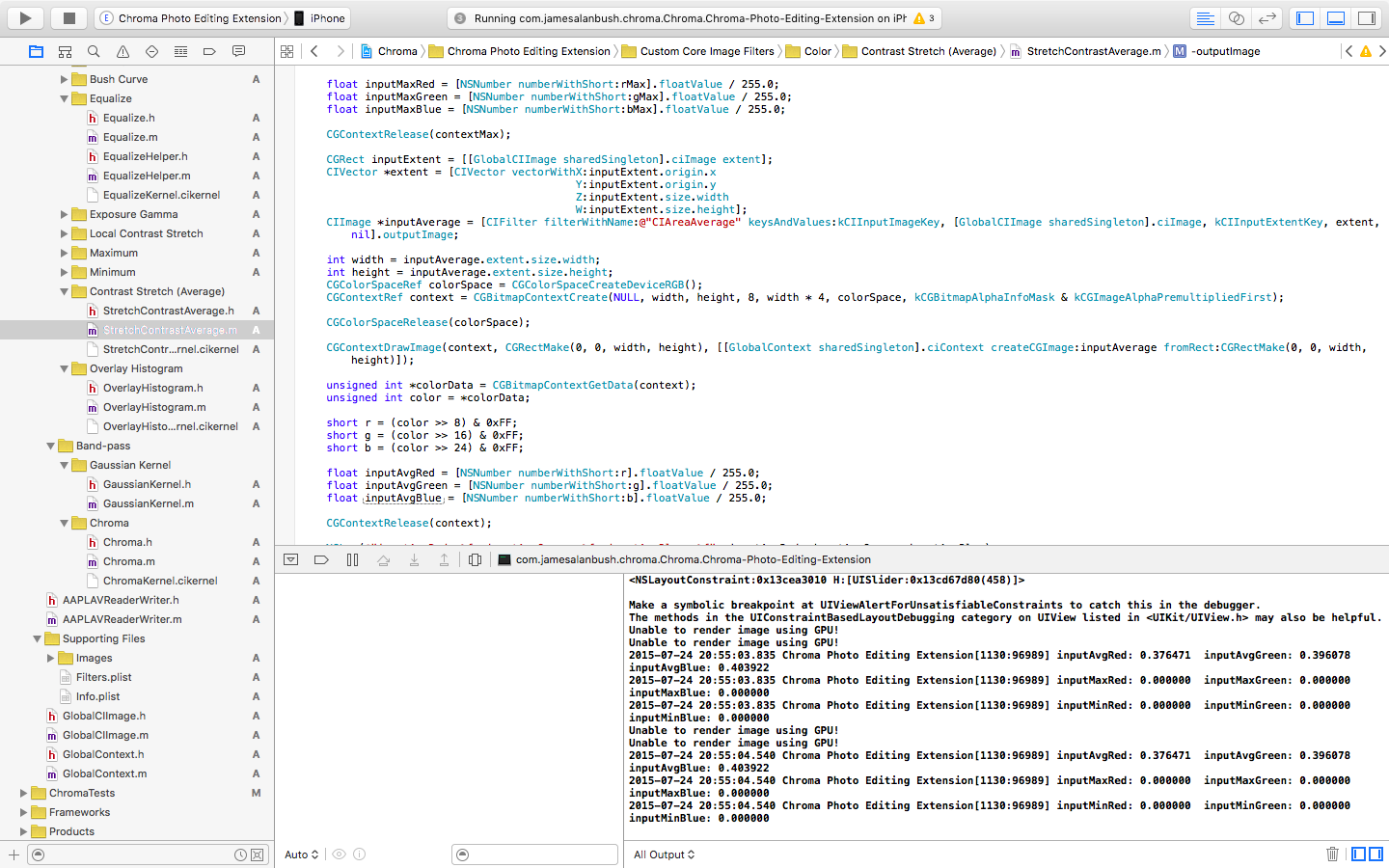
Task: Select the Chroma Photo Editing Extension scheme
Action: point(191,18)
